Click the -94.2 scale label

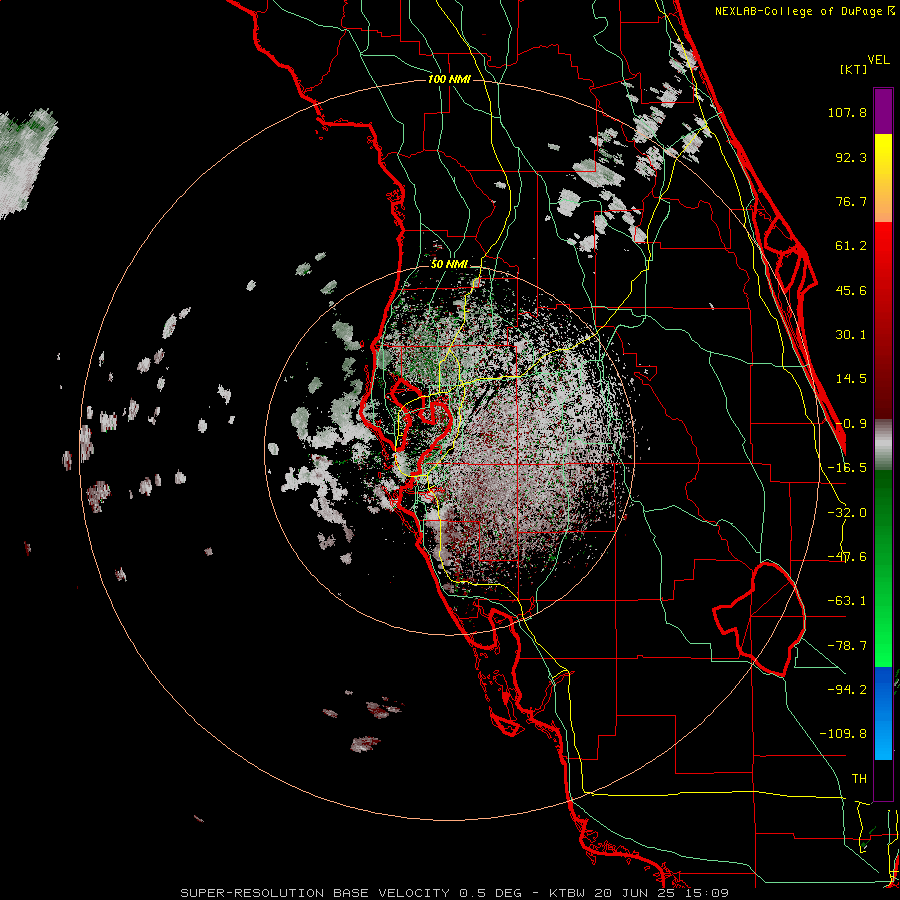click(847, 689)
